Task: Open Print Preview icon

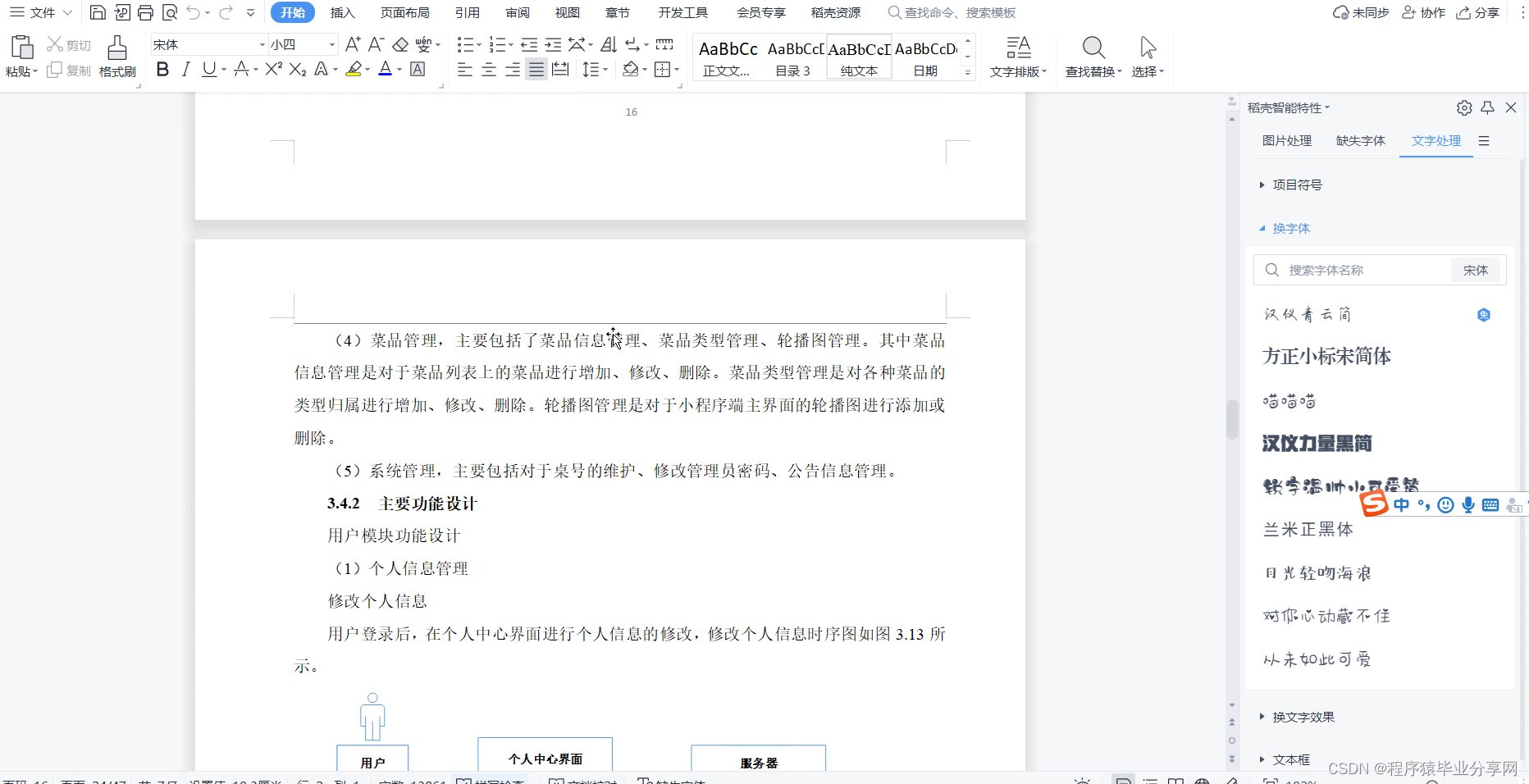Action: (170, 12)
